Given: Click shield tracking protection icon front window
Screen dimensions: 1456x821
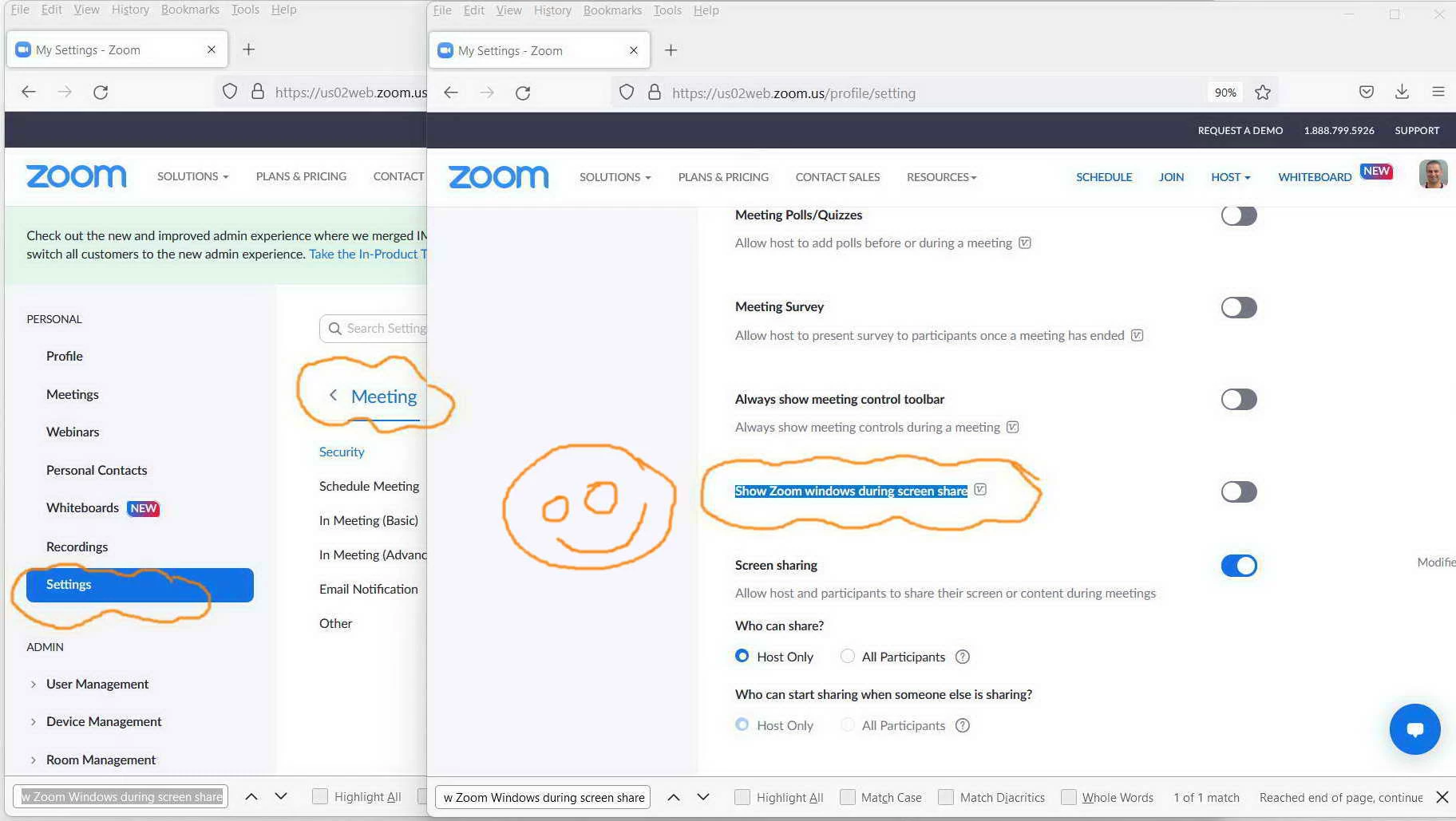Looking at the screenshot, I should [x=627, y=93].
